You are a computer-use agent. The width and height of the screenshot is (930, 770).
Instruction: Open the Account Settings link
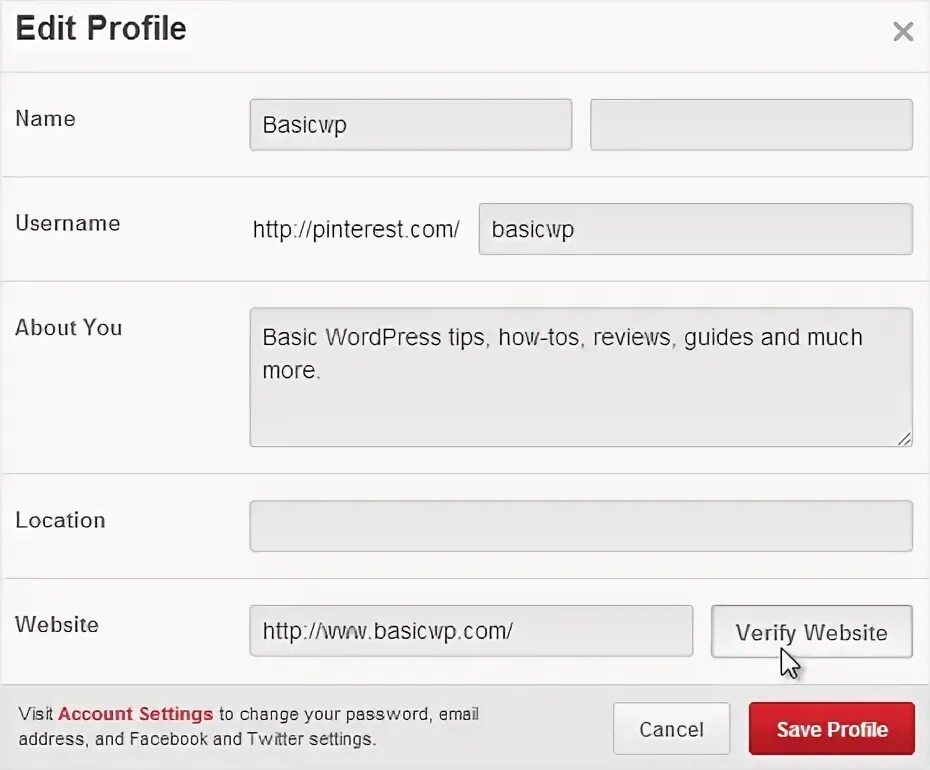tap(135, 714)
